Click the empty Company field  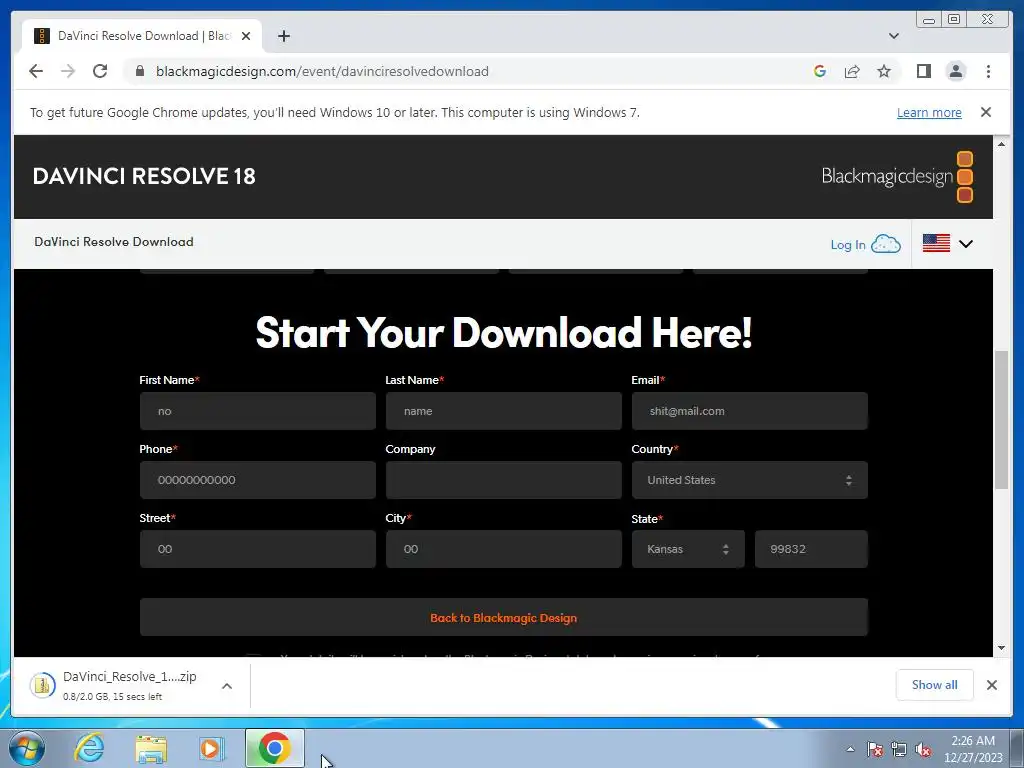[504, 480]
